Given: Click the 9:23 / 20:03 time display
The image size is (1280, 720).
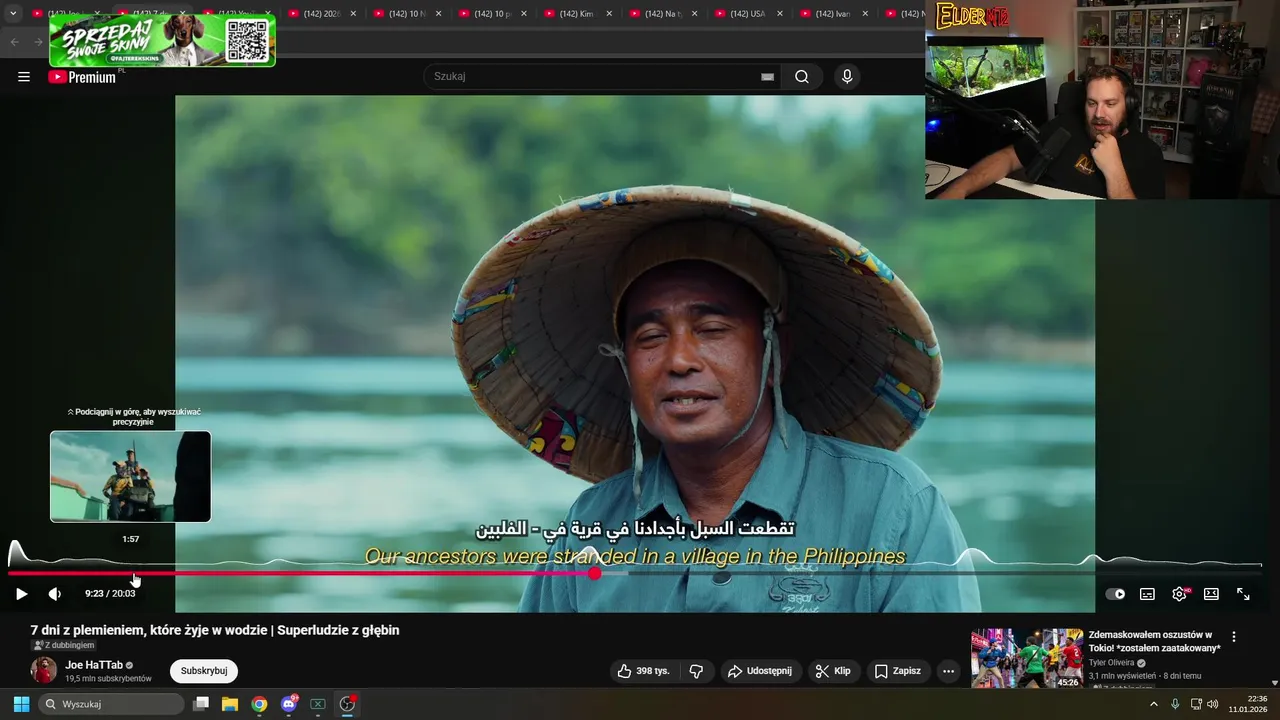Looking at the screenshot, I should (x=110, y=594).
